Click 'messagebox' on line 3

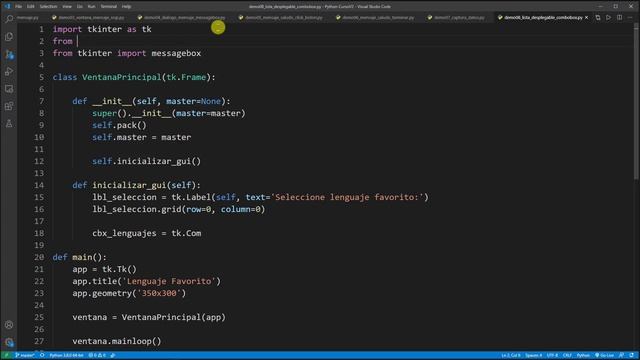(x=176, y=53)
